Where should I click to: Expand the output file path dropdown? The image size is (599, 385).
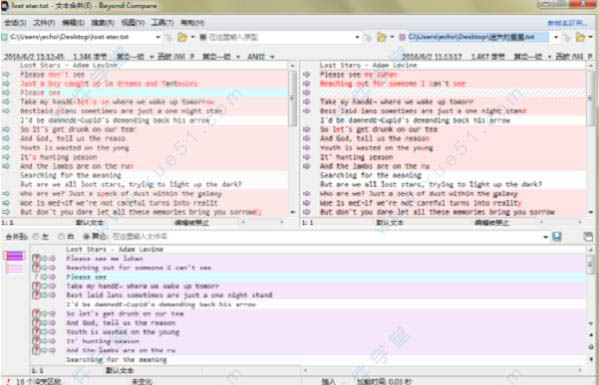pos(545,237)
